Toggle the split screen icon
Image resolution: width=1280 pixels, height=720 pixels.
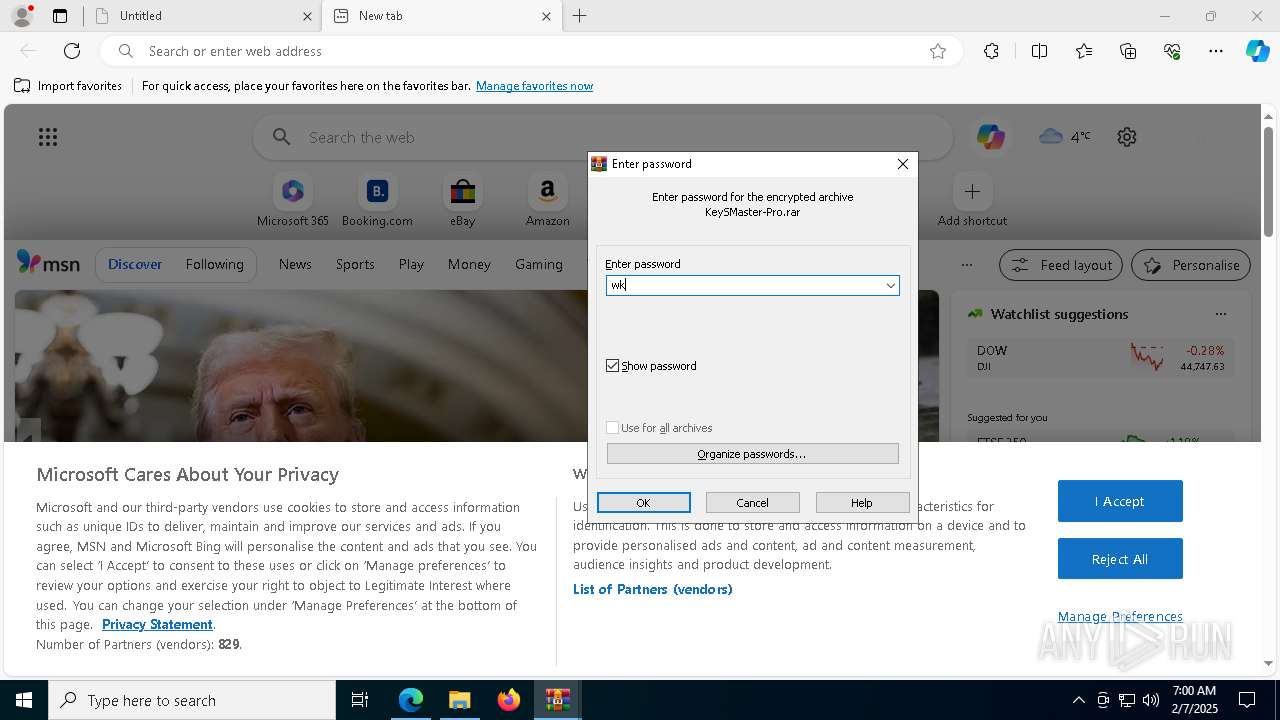(x=1039, y=51)
